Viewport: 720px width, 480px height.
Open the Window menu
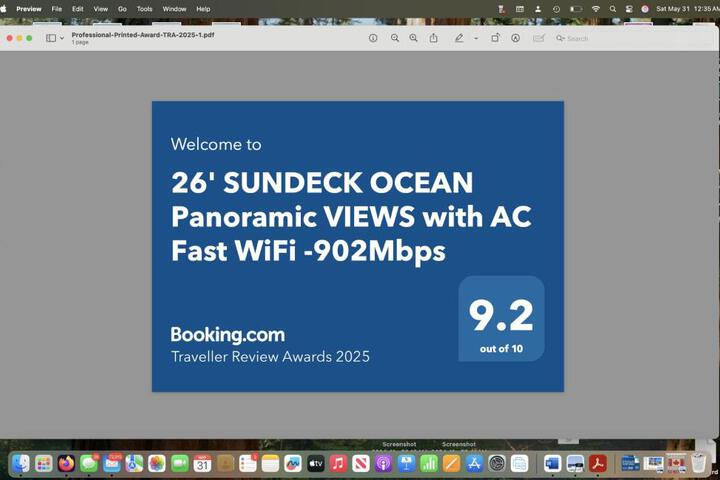(174, 9)
